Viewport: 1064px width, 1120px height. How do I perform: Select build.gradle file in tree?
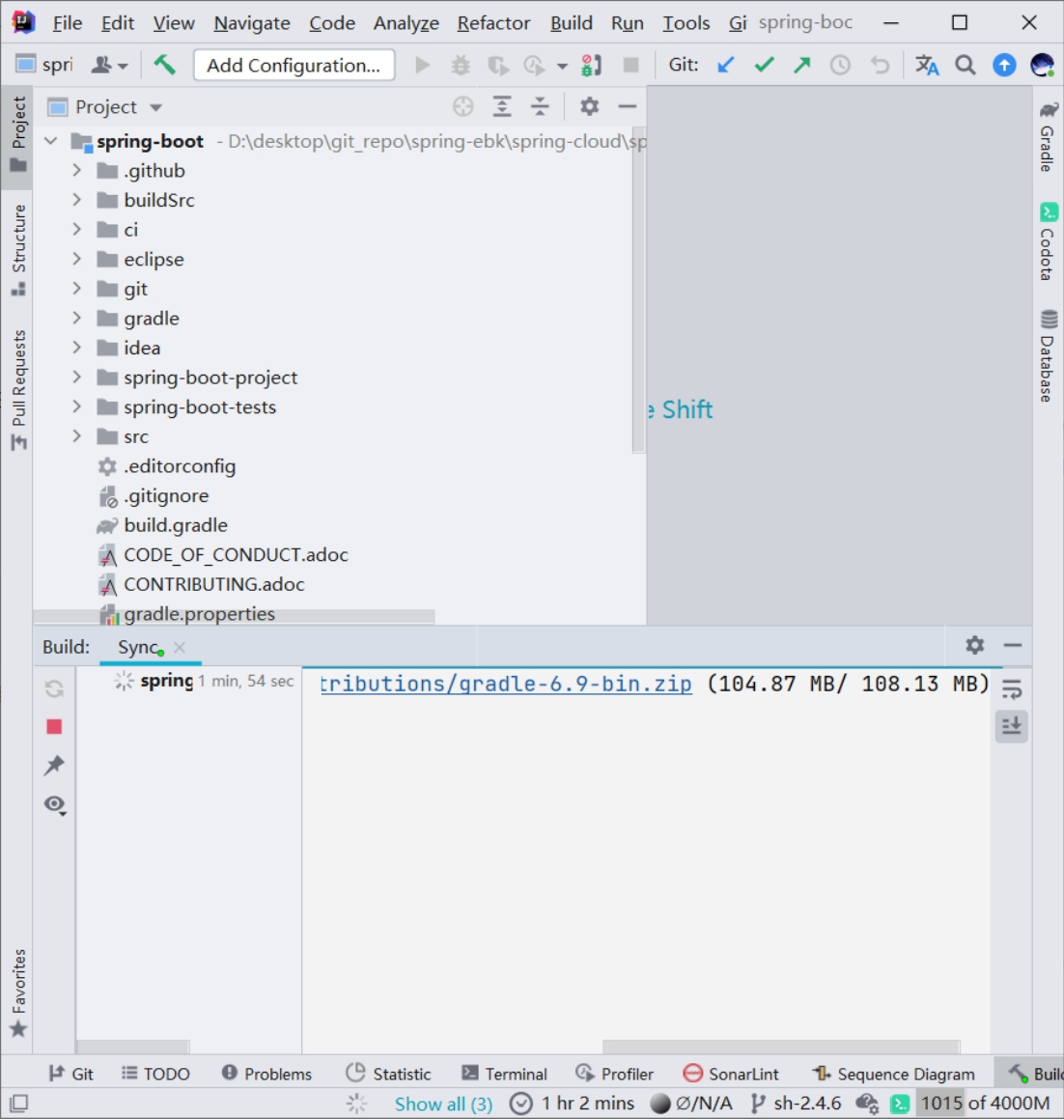[176, 525]
